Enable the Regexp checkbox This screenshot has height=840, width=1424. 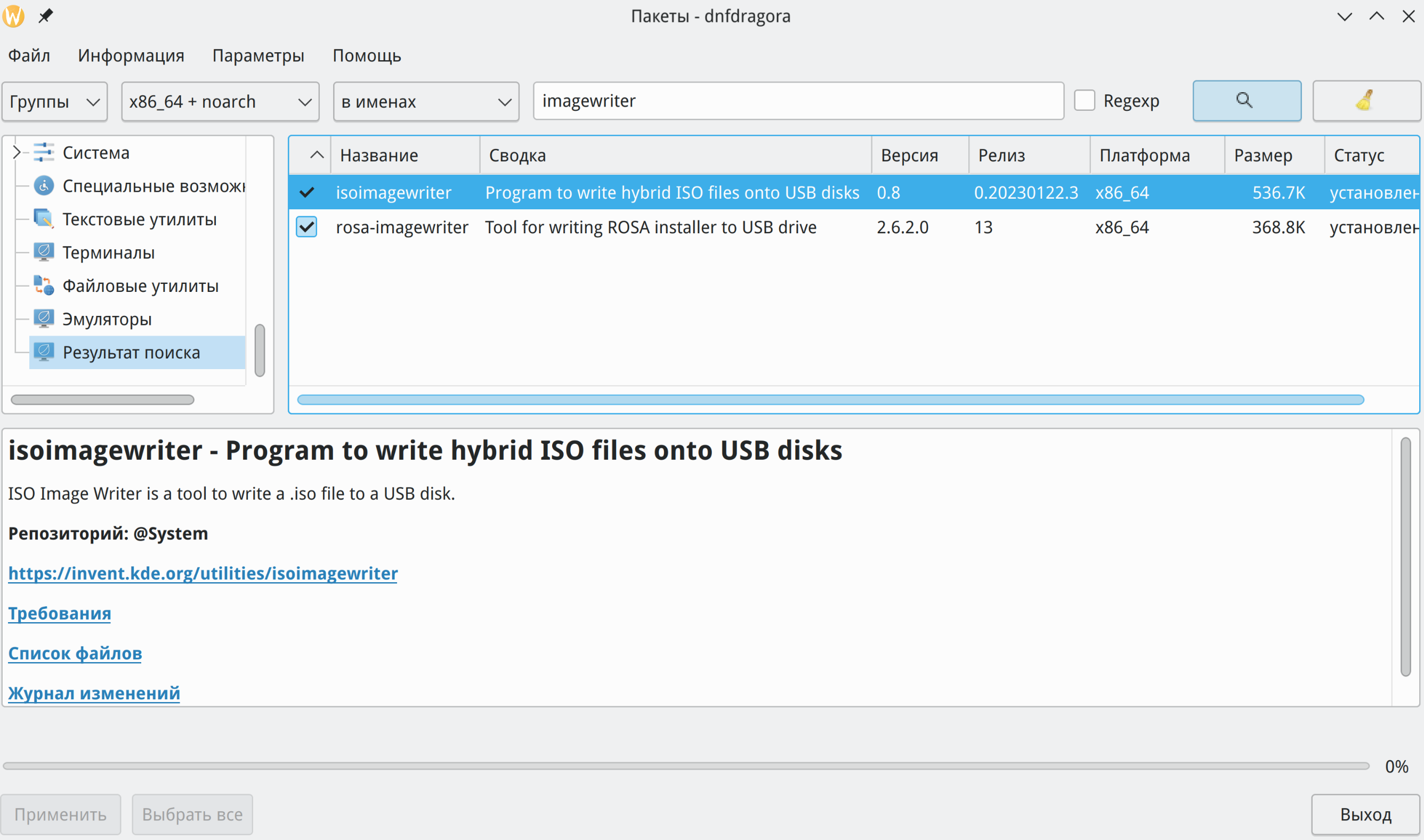coord(1085,101)
